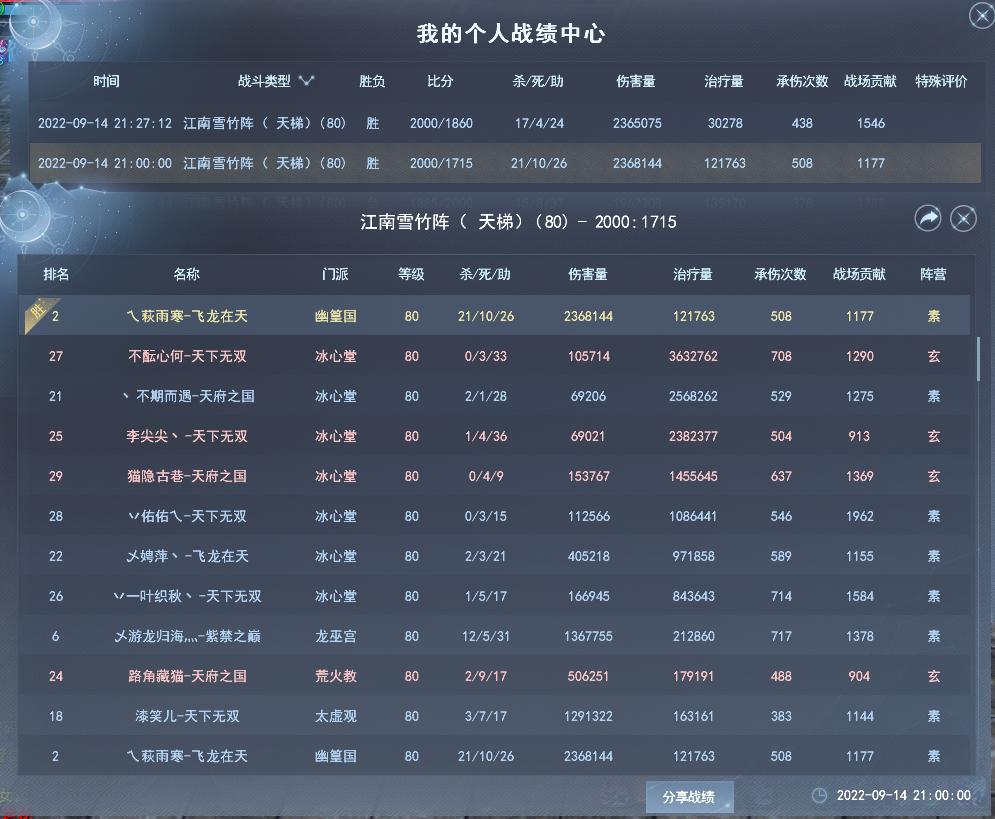Click the 分享战绩 button
This screenshot has height=819, width=995.
690,797
